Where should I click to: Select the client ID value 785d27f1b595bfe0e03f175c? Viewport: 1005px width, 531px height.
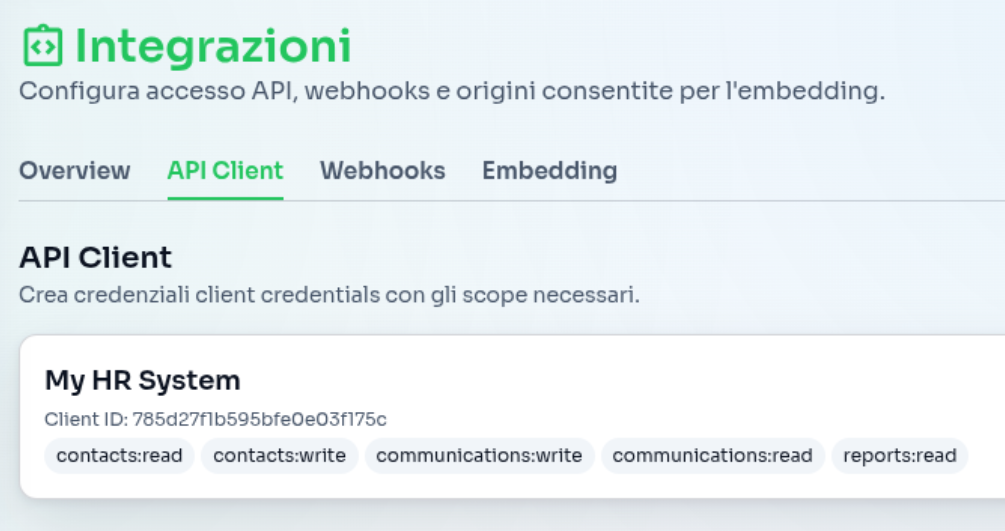click(259, 419)
